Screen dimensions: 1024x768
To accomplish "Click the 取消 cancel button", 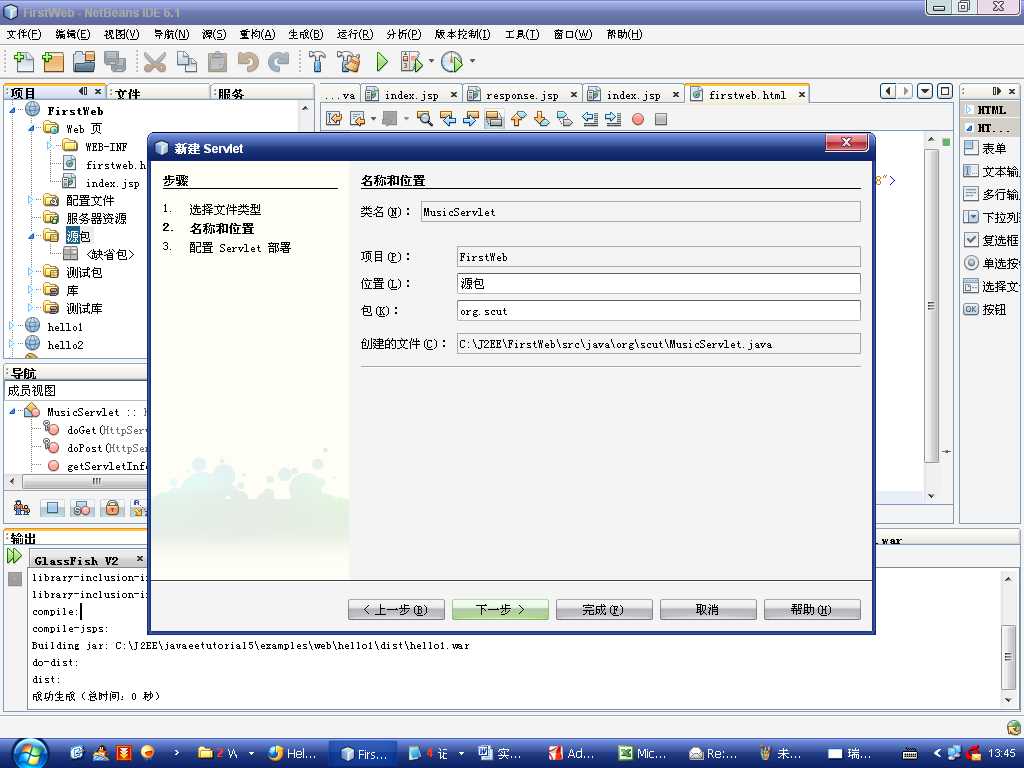I will tap(708, 610).
